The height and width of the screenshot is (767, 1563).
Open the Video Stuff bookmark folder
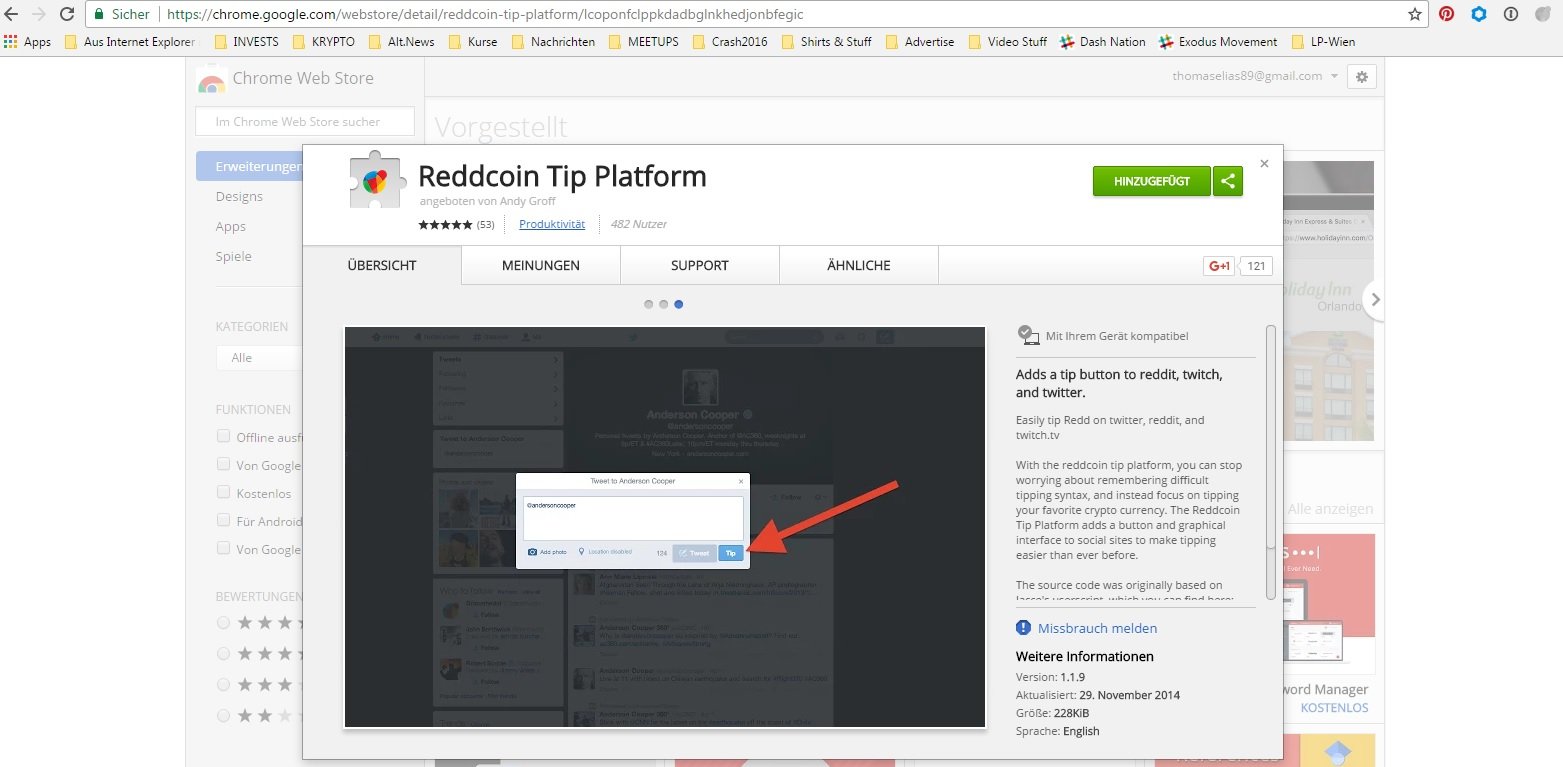click(1007, 42)
